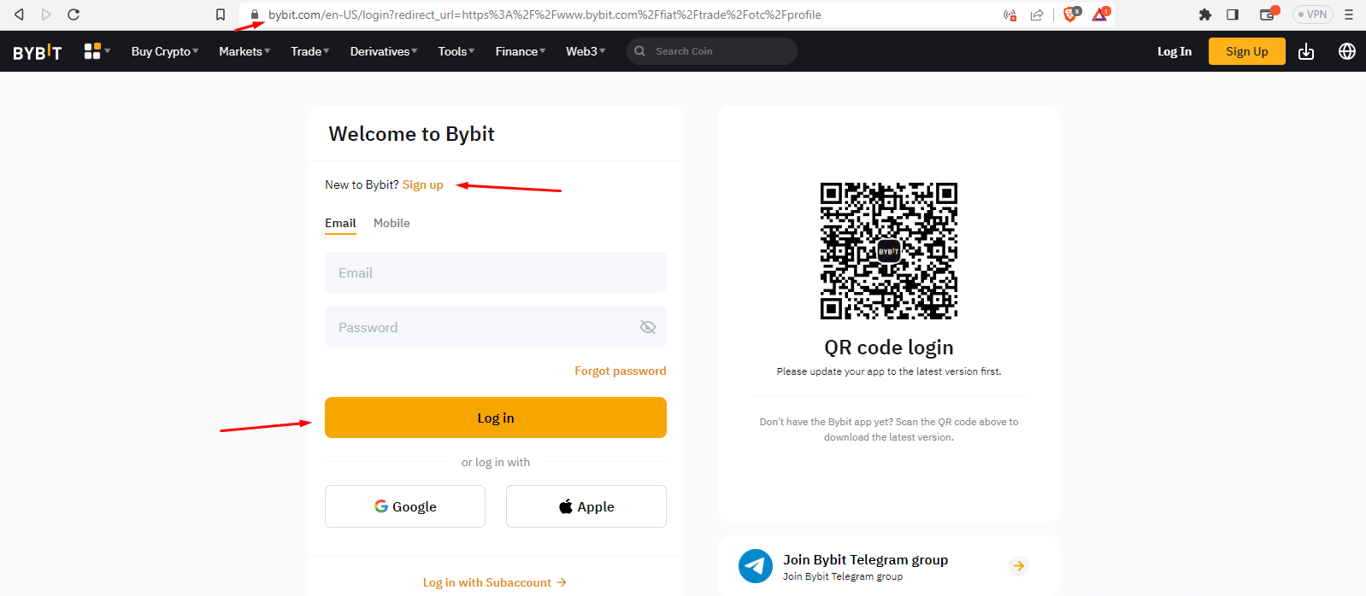Open the language globe icon
Image resolution: width=1366 pixels, height=596 pixels.
pyautogui.click(x=1347, y=52)
